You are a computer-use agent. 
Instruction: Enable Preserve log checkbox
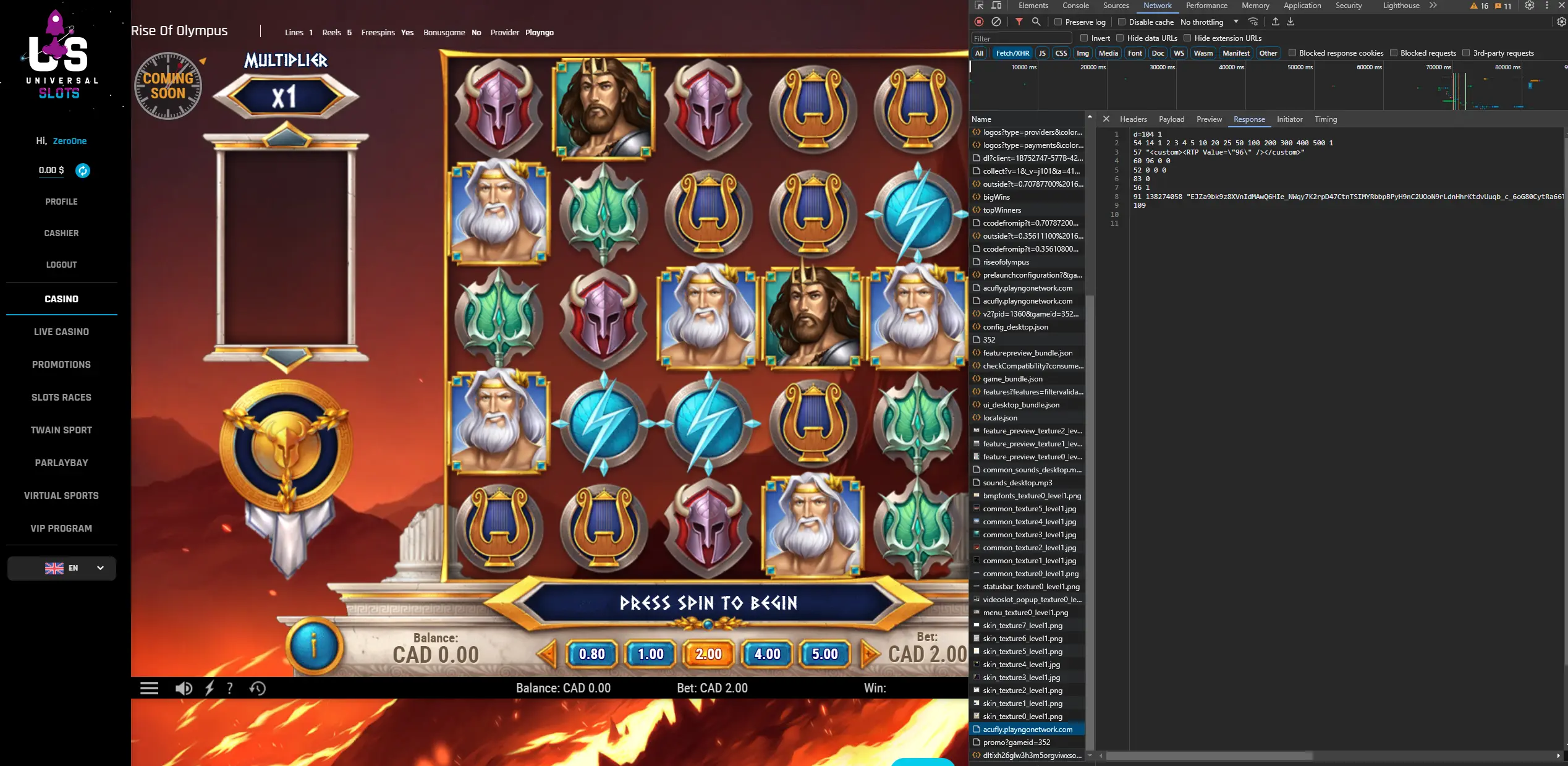1058,22
